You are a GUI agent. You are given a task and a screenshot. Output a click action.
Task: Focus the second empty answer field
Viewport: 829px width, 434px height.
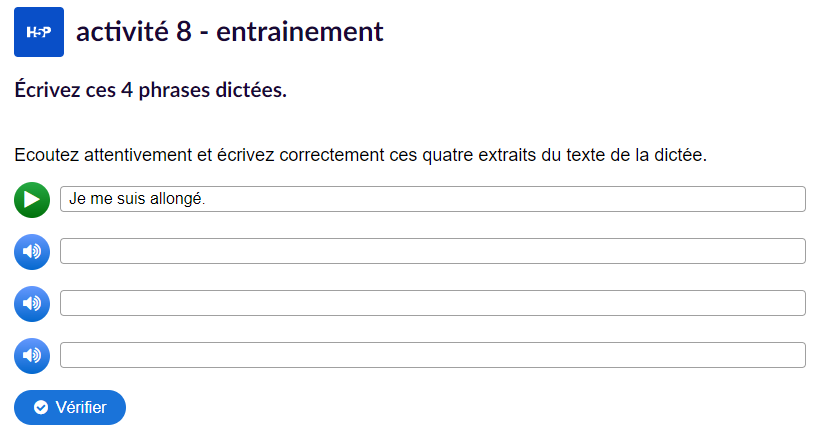tap(432, 251)
